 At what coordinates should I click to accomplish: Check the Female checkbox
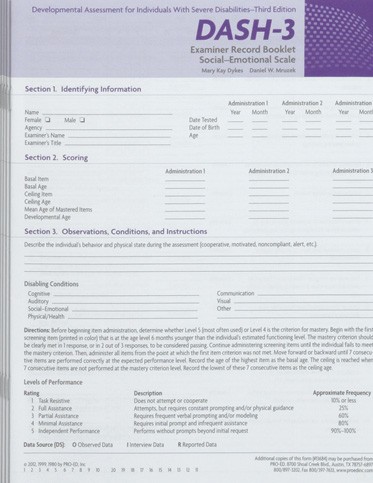click(48, 120)
